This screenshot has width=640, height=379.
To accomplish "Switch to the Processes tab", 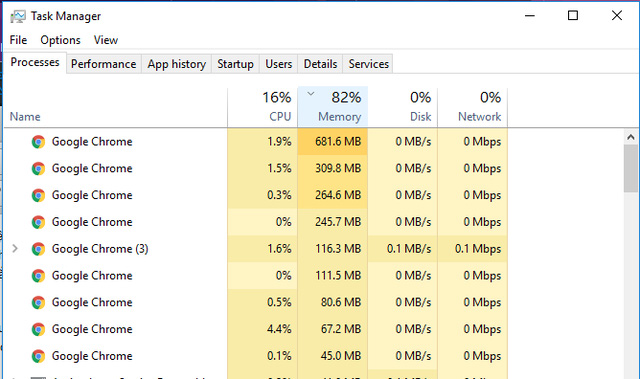I will click(35, 62).
